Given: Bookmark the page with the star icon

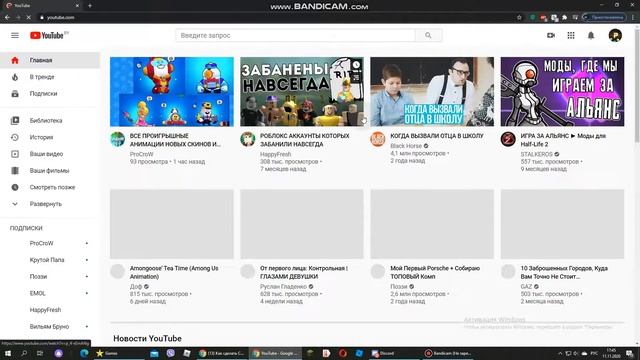Looking at the screenshot, I should (519, 17).
